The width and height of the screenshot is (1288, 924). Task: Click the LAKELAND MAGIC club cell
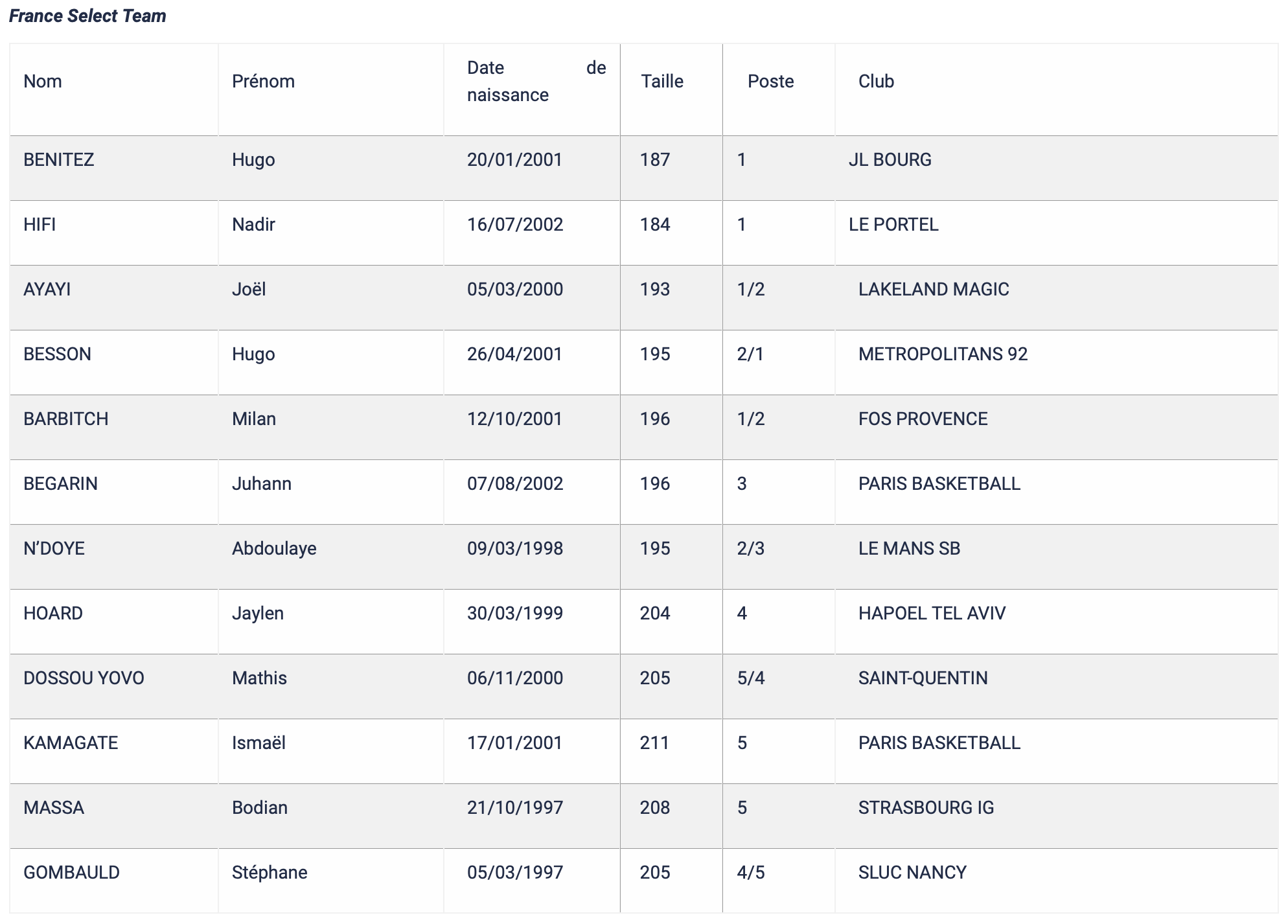(x=934, y=290)
